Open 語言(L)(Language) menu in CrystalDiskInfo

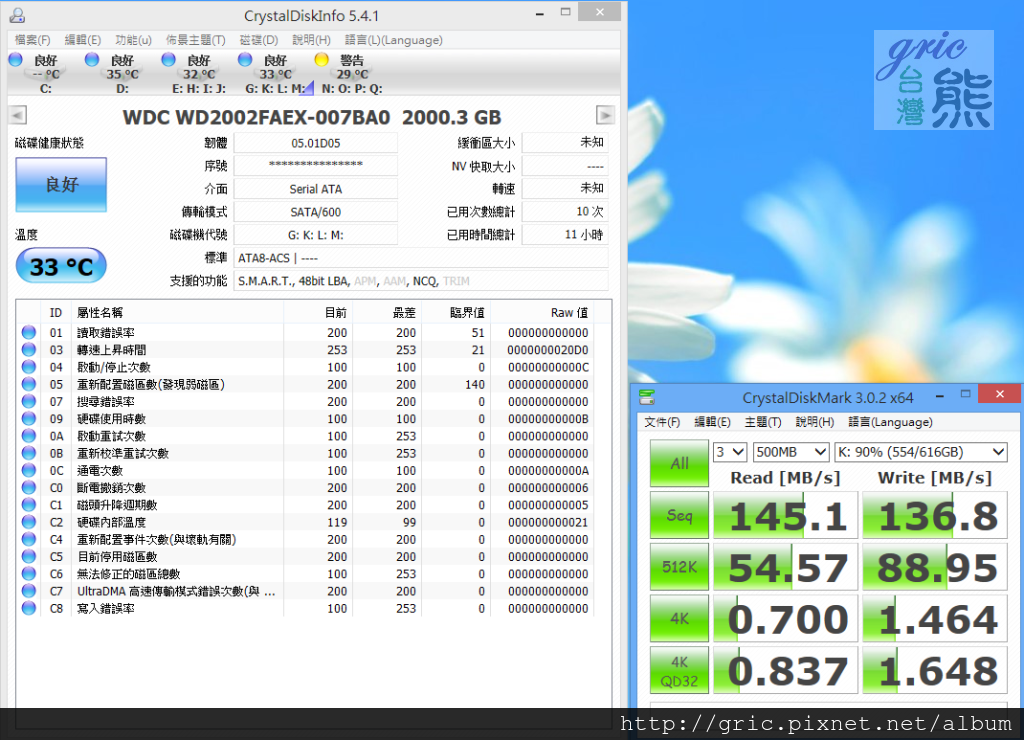394,40
